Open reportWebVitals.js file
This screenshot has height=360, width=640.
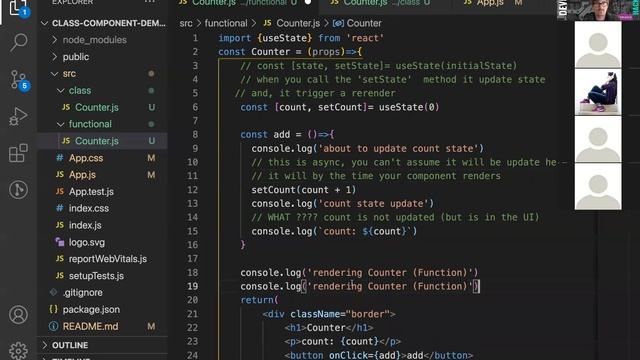click(108, 259)
